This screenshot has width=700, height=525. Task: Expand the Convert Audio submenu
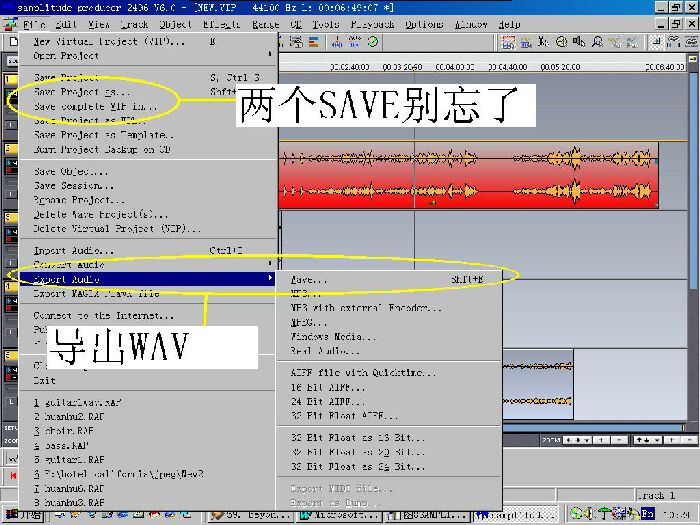click(x=147, y=265)
